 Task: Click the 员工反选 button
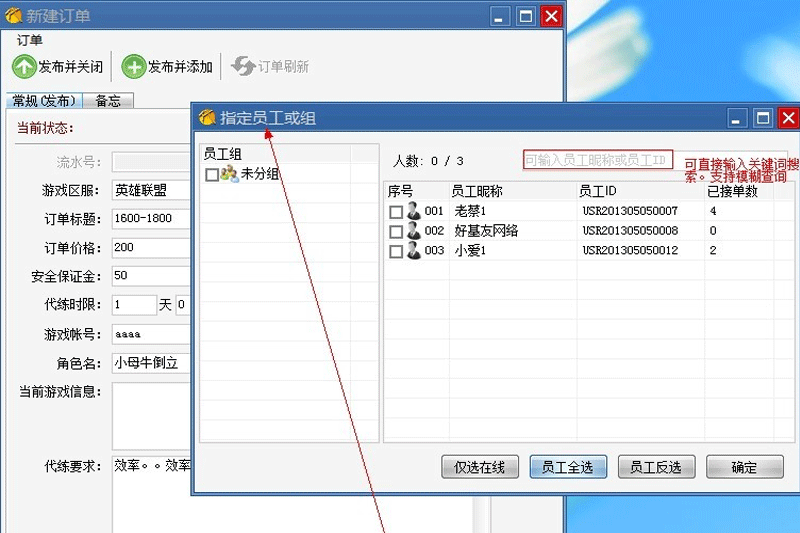656,467
